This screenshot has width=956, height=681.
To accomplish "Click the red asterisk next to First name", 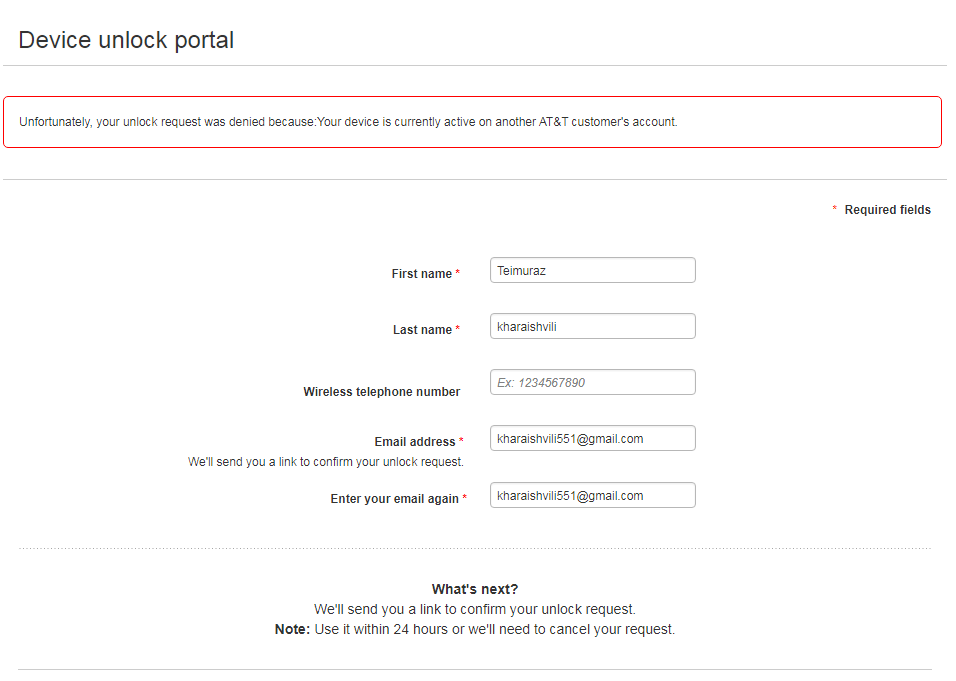I will [458, 273].
